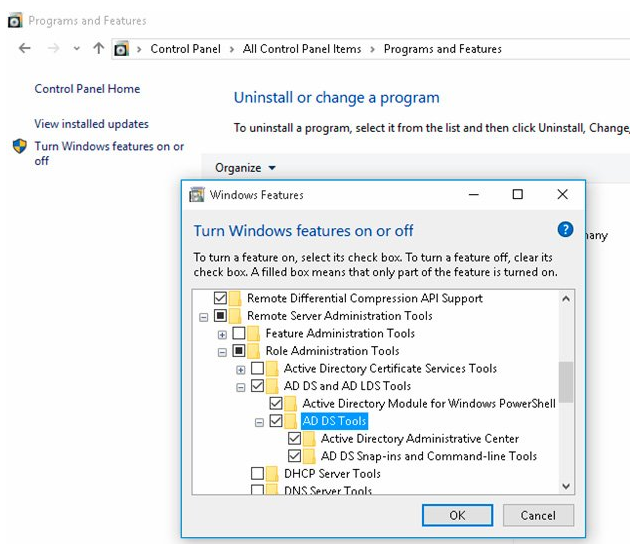Enable Feature Administration Tools checkbox

239,333
